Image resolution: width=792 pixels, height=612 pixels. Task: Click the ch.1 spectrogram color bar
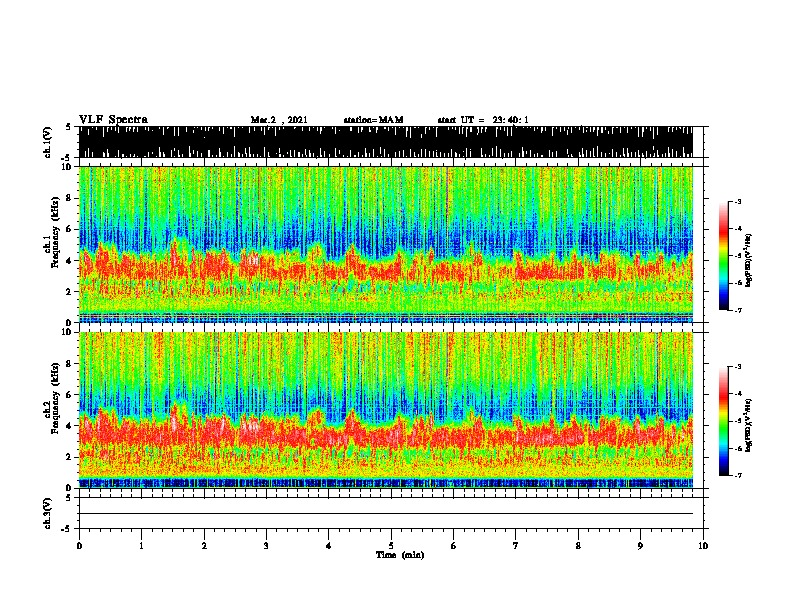point(724,256)
